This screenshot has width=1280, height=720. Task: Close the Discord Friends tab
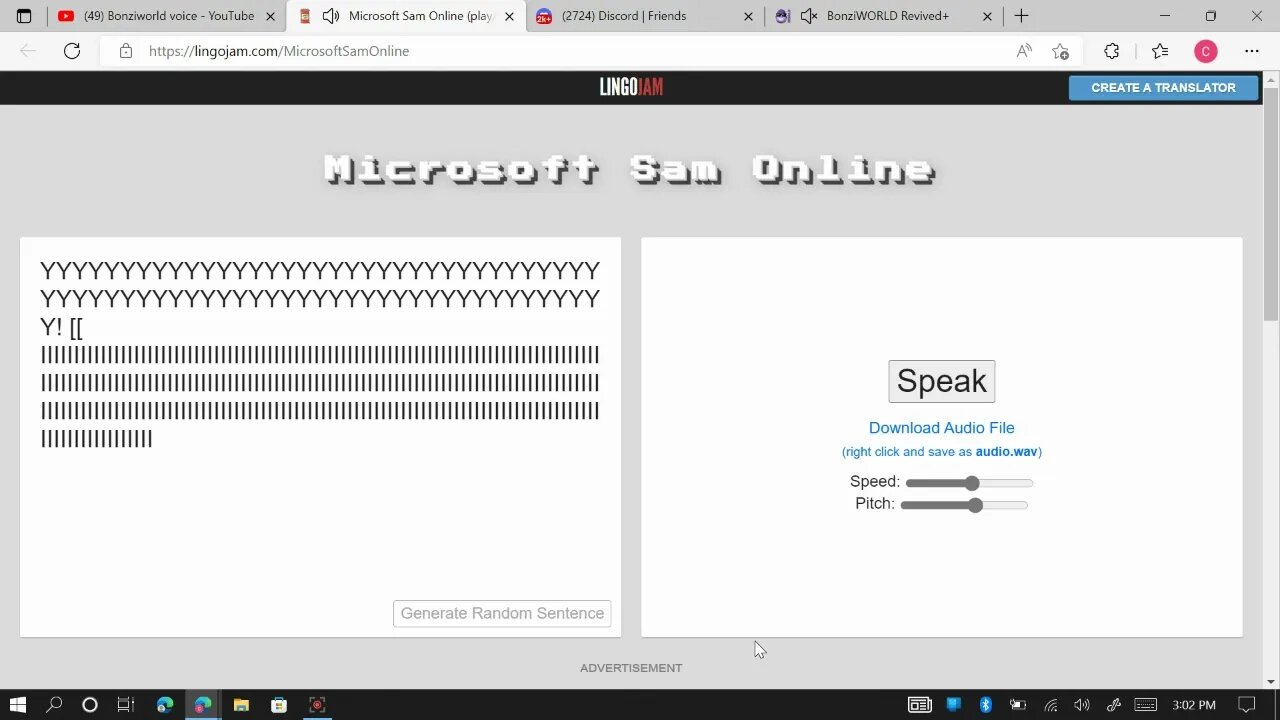tap(748, 16)
